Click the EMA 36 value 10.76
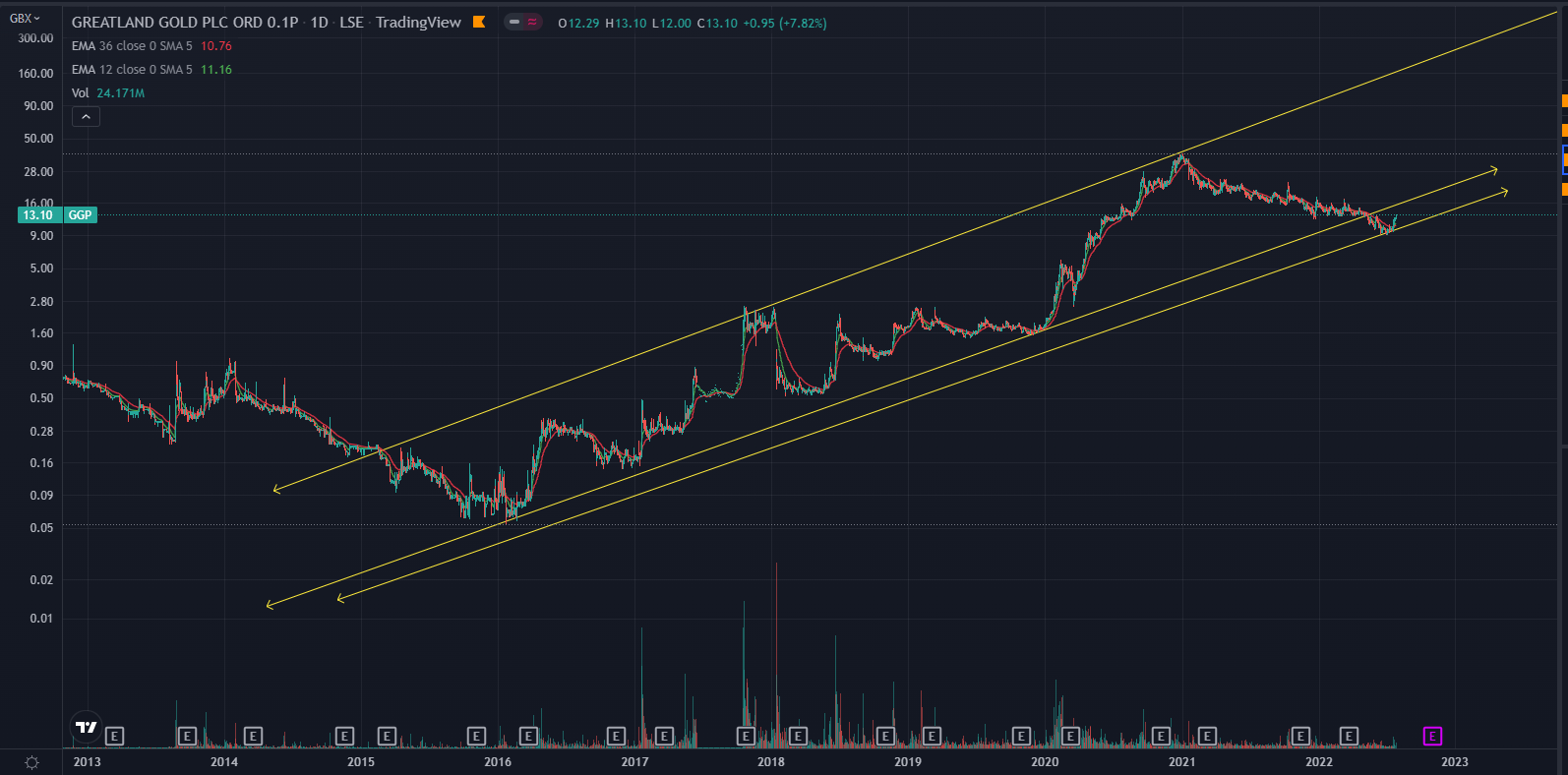The image size is (1568, 775). tap(216, 46)
